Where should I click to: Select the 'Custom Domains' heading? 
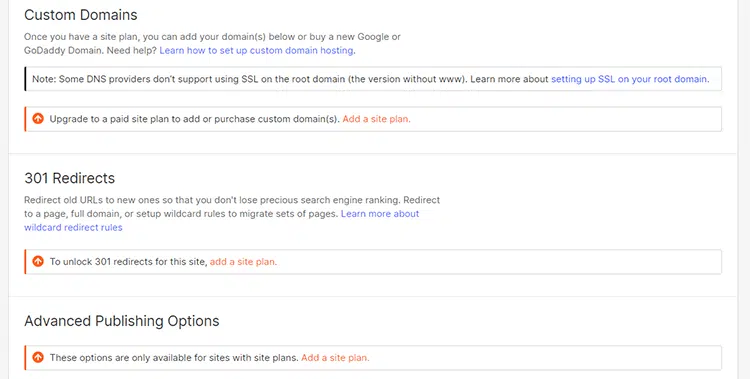(81, 15)
